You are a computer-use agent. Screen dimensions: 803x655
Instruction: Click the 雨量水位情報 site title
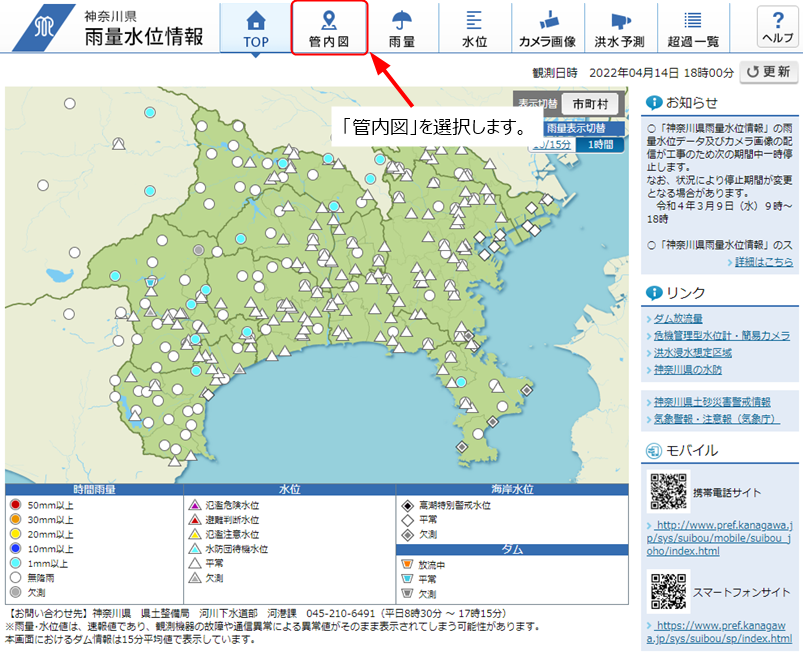coord(144,36)
